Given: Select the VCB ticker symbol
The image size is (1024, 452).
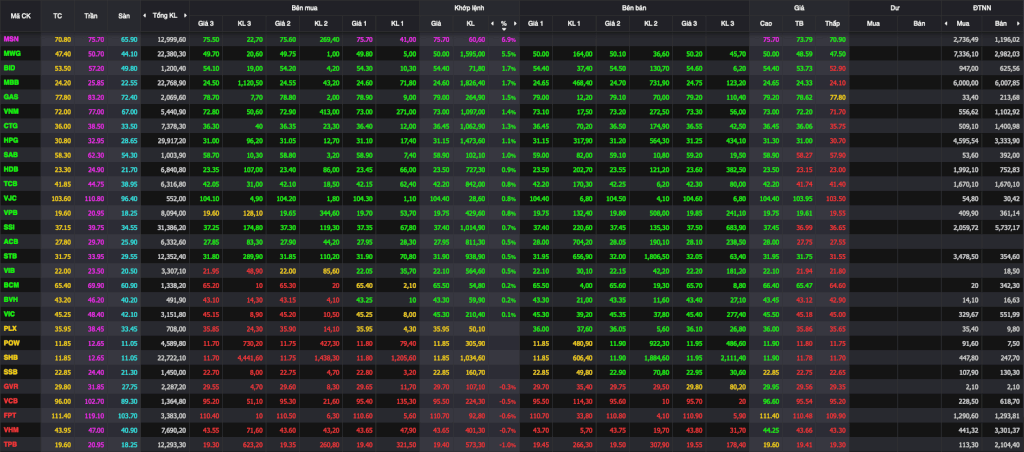Looking at the screenshot, I should tap(10, 401).
